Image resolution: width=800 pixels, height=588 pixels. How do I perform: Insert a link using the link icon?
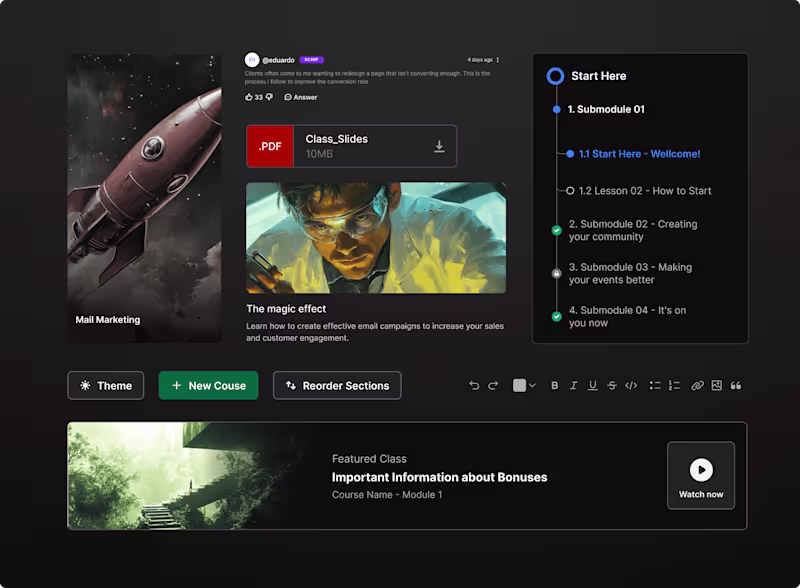pyautogui.click(x=698, y=385)
